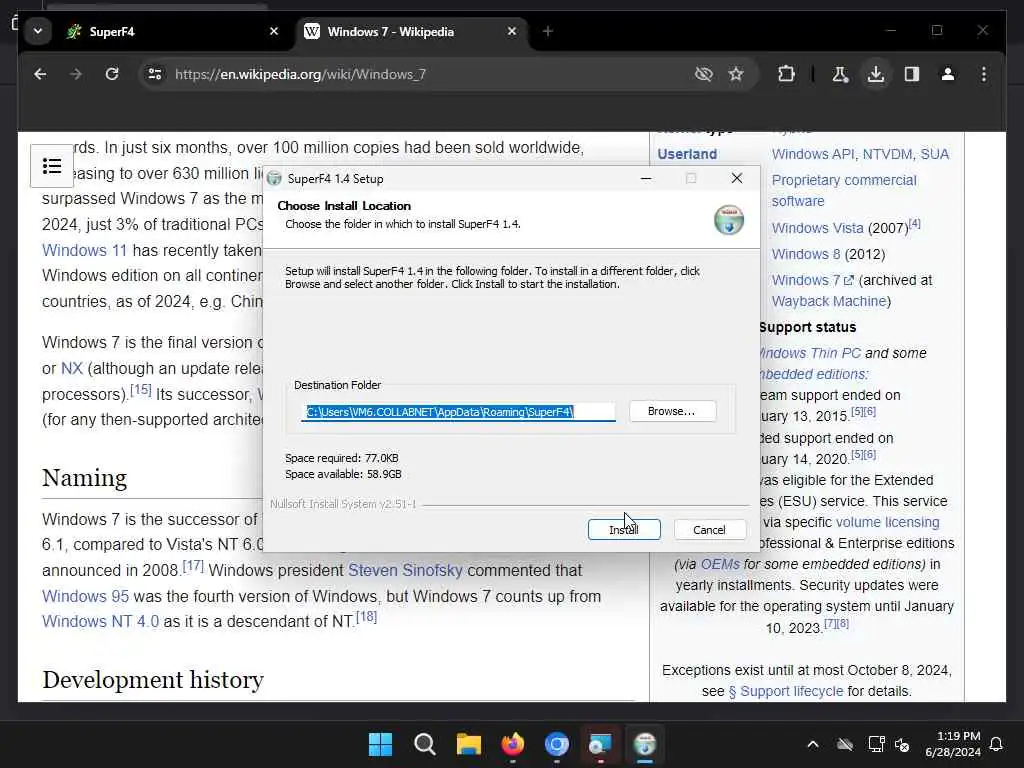The height and width of the screenshot is (768, 1024).
Task: Follow the NX link
Action: 72,368
